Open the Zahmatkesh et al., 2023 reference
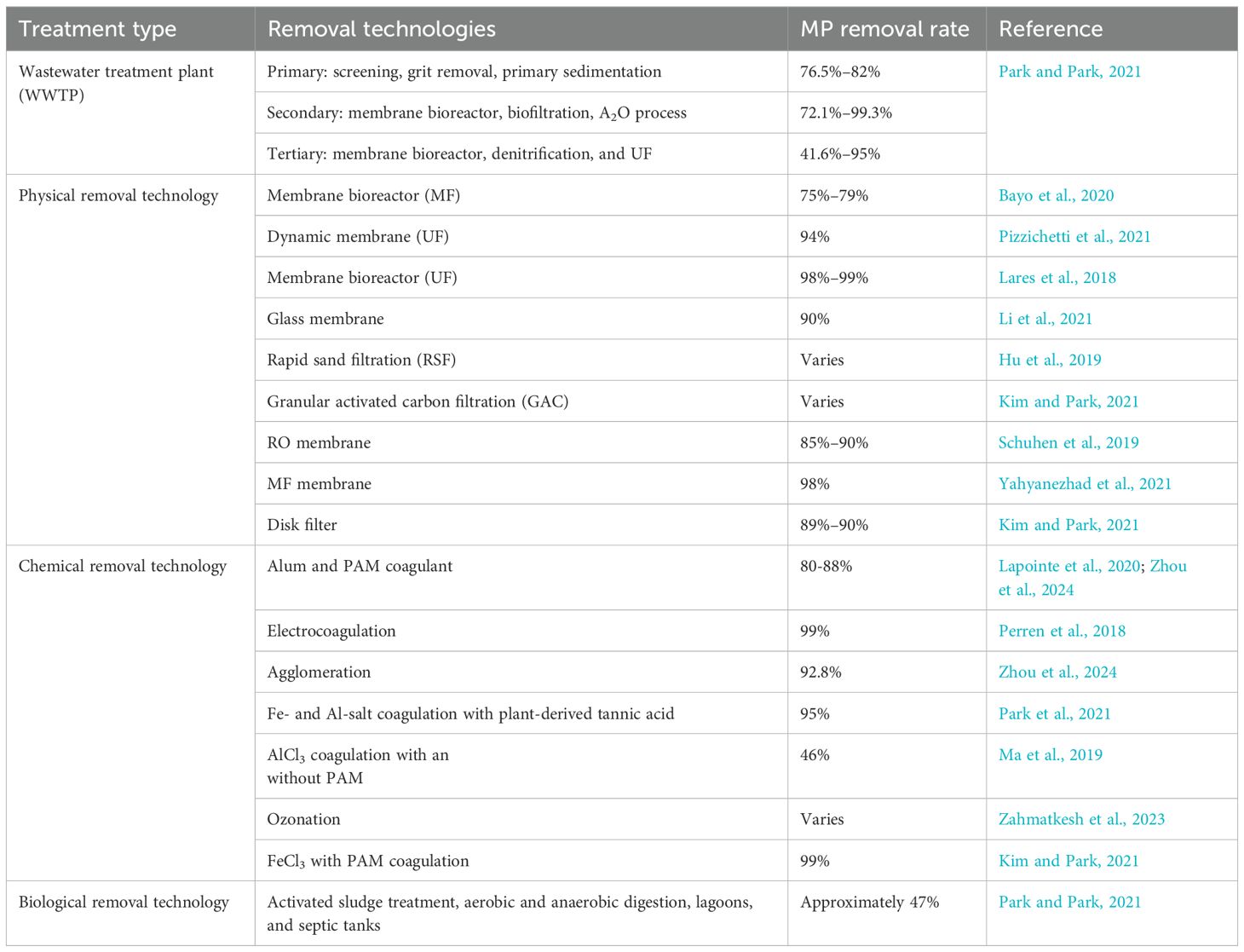This screenshot has height=952, width=1244. (x=1081, y=819)
